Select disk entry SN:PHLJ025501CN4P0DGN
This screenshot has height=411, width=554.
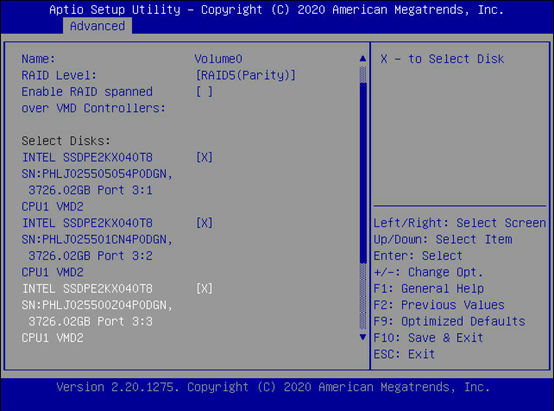click(97, 240)
